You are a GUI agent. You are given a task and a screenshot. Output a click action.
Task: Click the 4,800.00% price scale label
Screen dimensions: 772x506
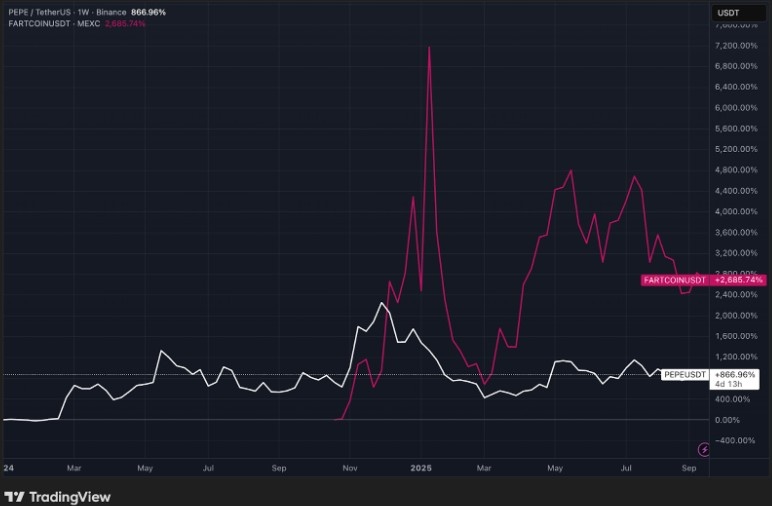coord(736,170)
